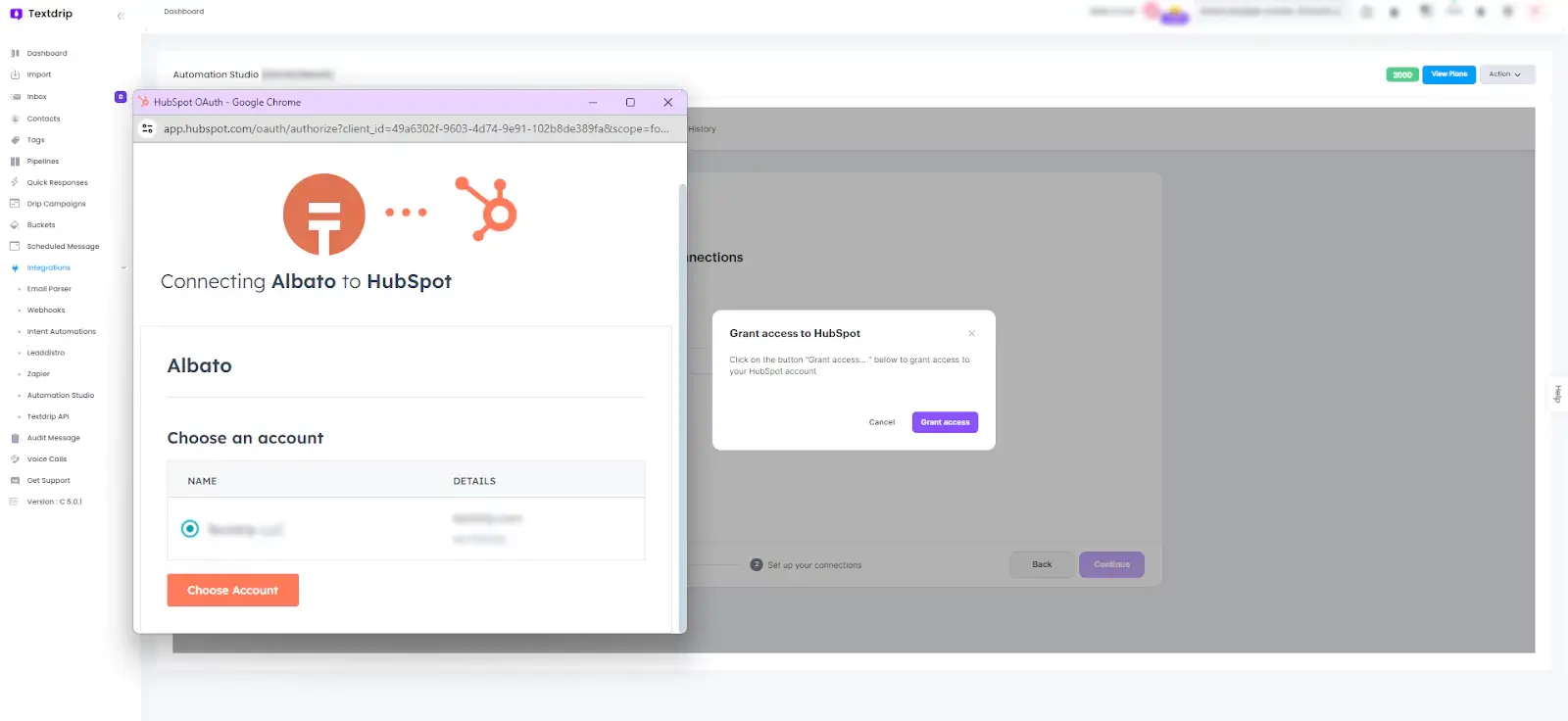Open the Action dropdown

click(1506, 74)
